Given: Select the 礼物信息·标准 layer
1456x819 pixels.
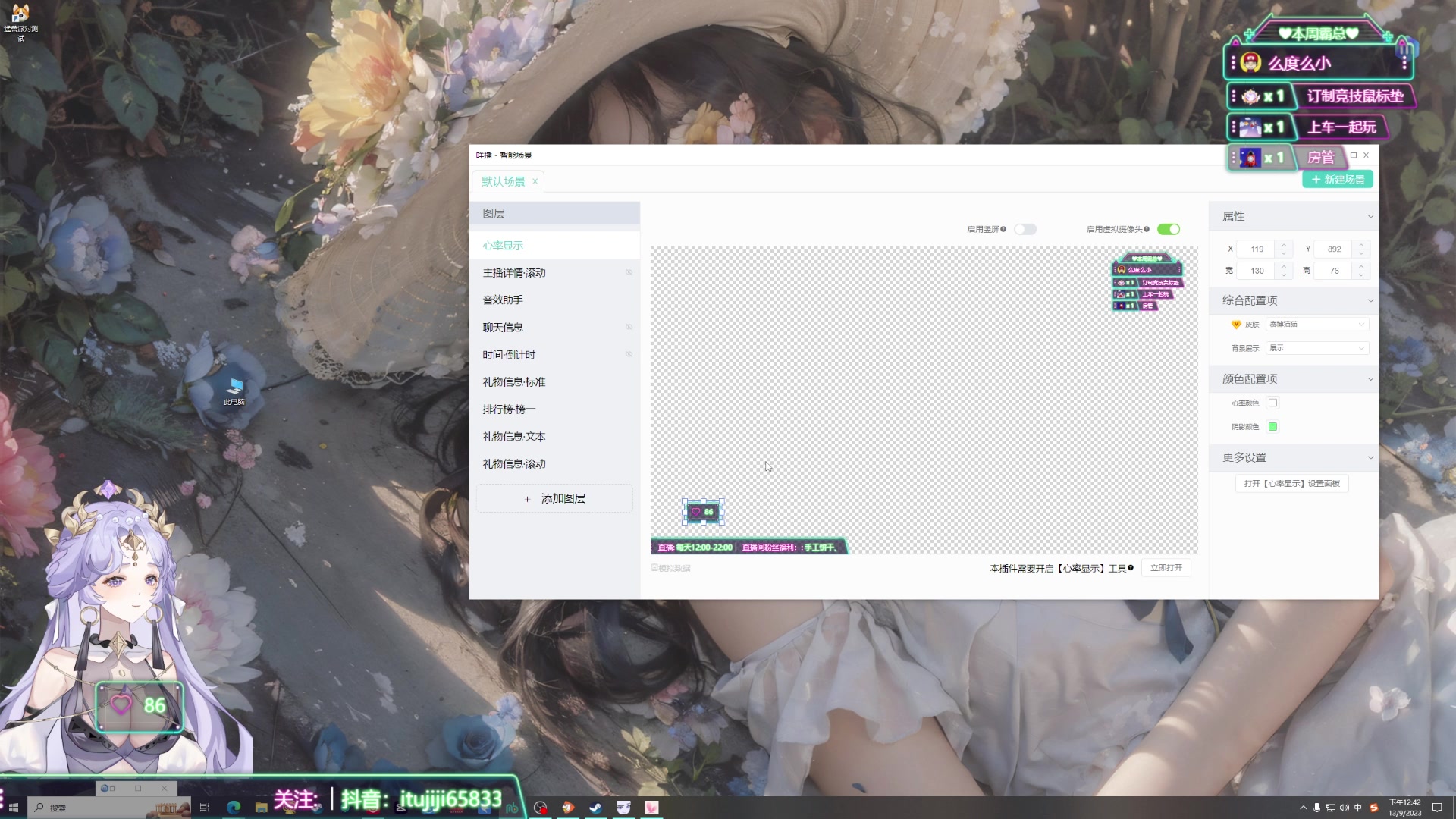Looking at the screenshot, I should tap(514, 382).
